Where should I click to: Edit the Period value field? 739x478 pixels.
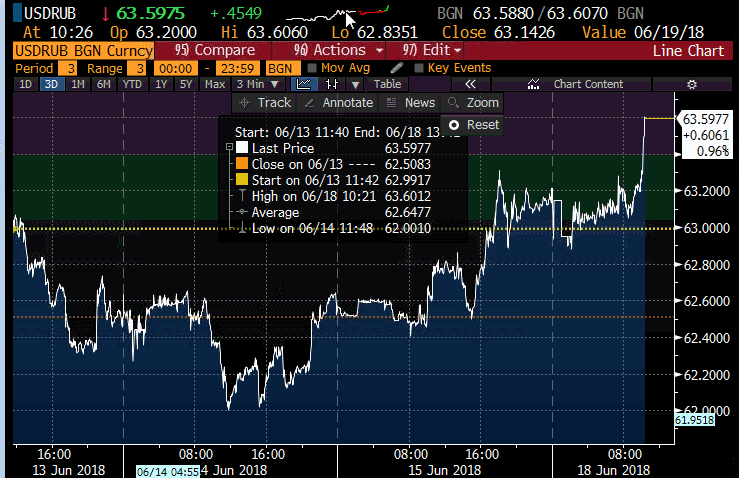pos(68,68)
